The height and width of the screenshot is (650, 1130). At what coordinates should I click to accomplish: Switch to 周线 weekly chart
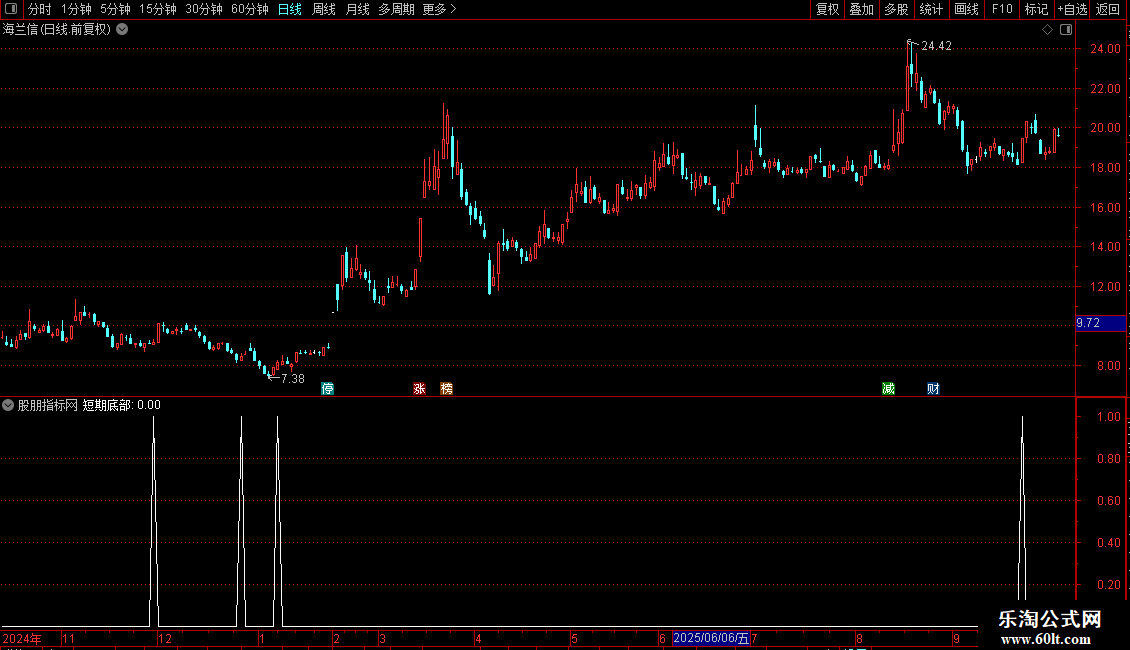(x=324, y=9)
